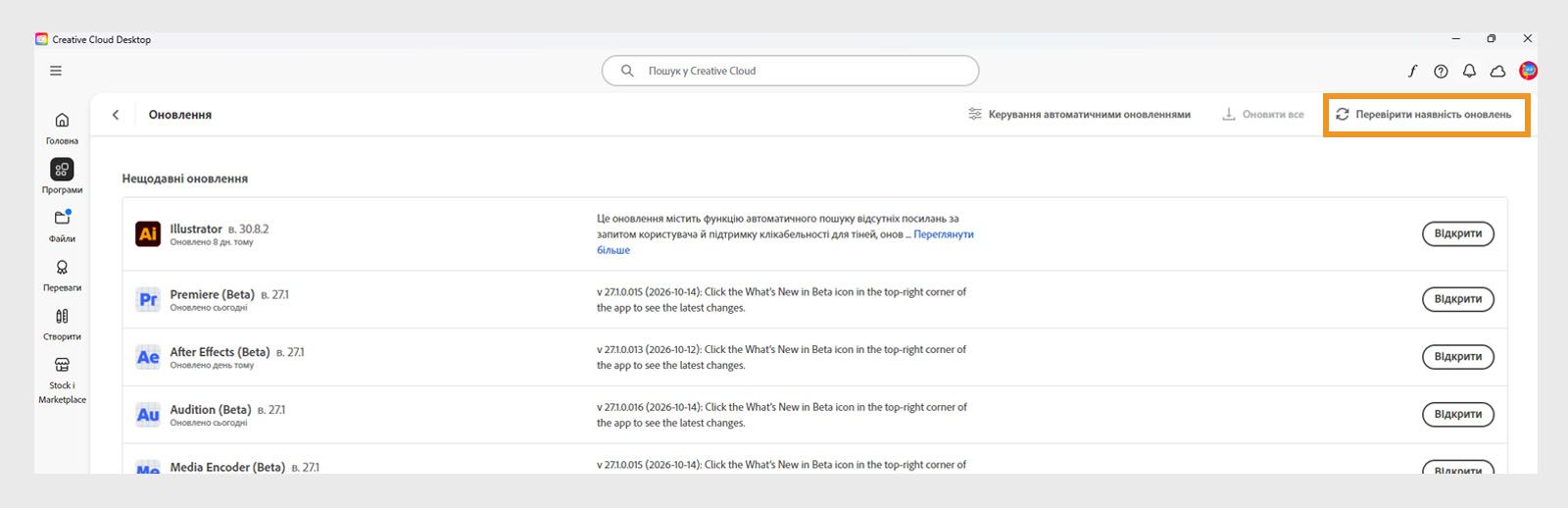Open notifications bell icon
The width and height of the screenshot is (1568, 508).
[x=1469, y=71]
